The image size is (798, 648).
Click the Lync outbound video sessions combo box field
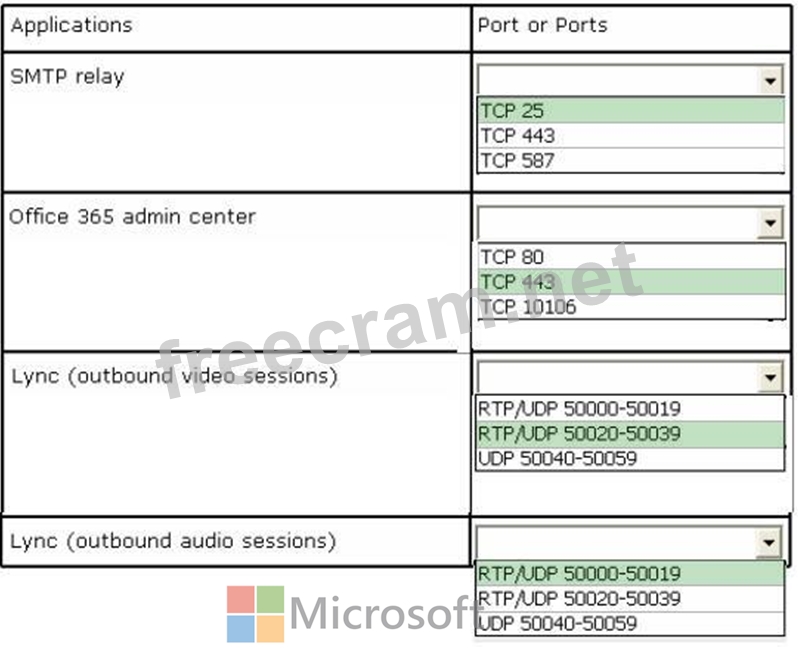pyautogui.click(x=618, y=377)
